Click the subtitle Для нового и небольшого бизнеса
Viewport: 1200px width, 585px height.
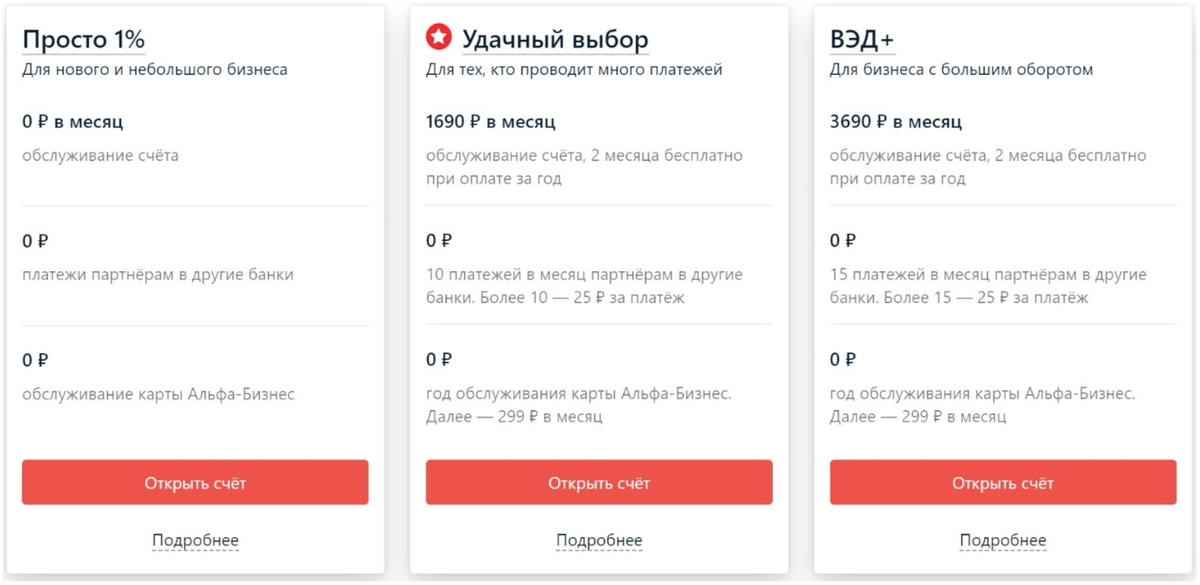pyautogui.click(x=155, y=70)
